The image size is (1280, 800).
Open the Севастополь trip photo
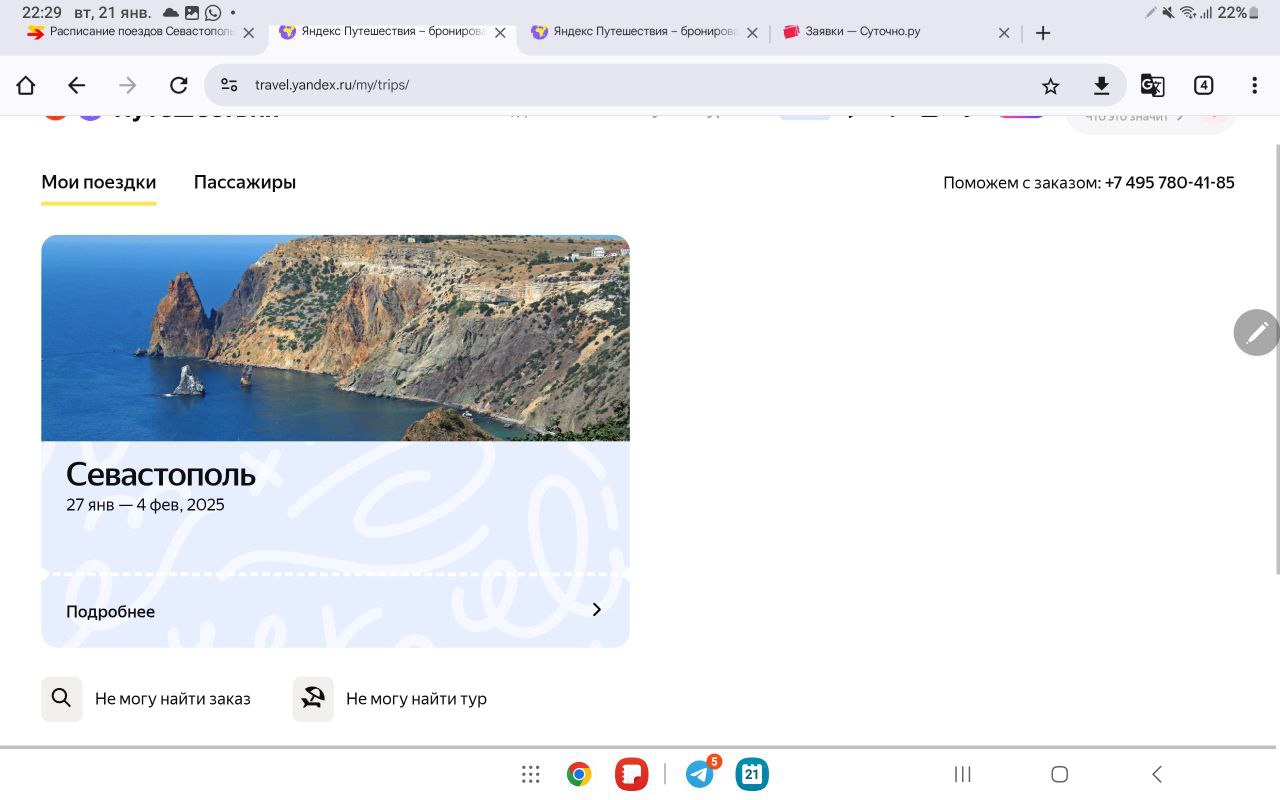(335, 338)
